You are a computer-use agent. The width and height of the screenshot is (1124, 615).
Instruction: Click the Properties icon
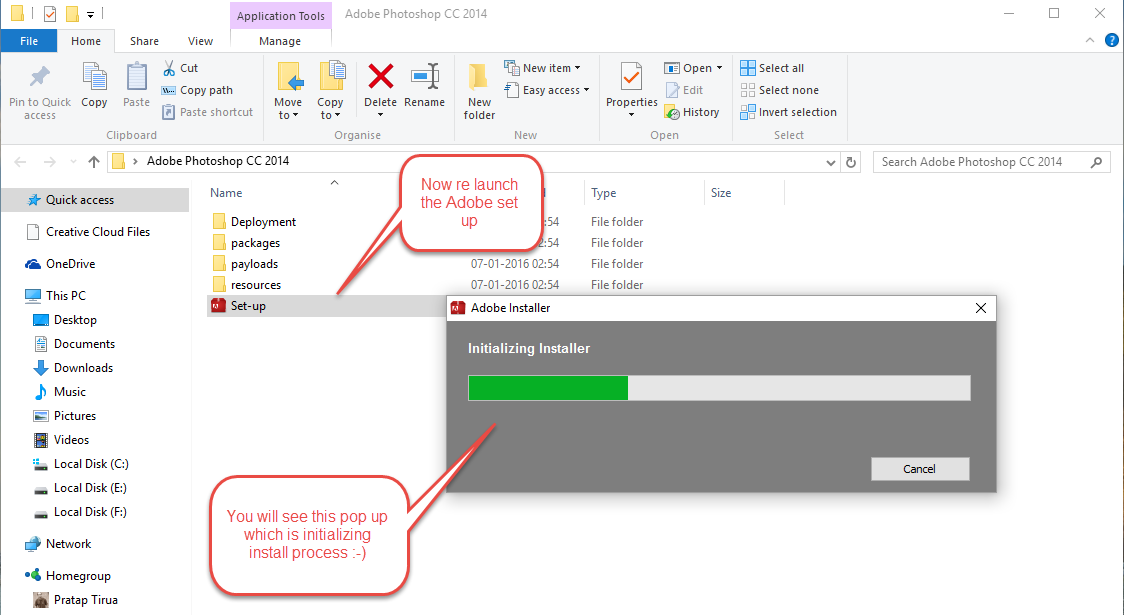[x=632, y=77]
